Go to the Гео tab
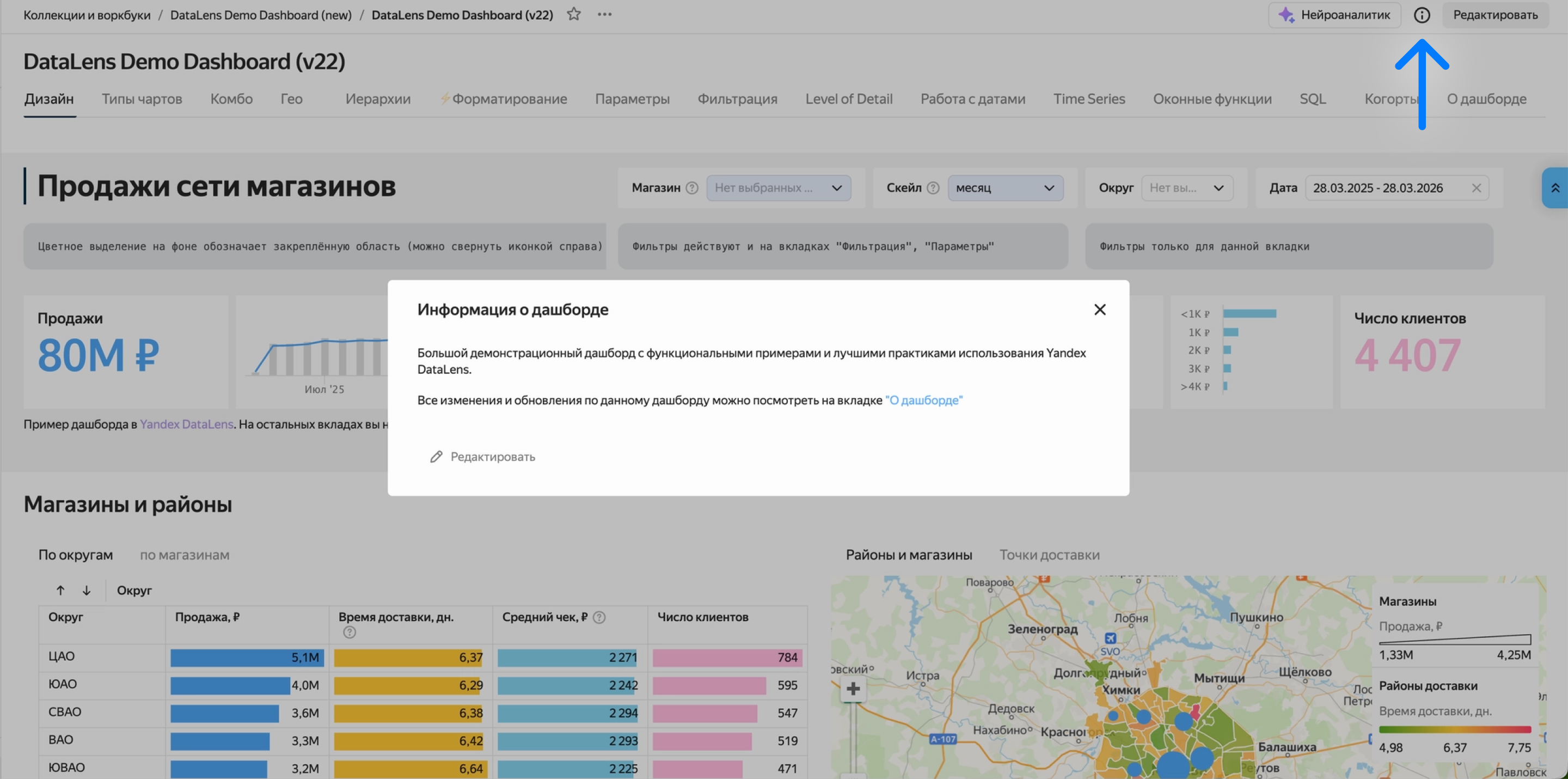 click(x=292, y=99)
